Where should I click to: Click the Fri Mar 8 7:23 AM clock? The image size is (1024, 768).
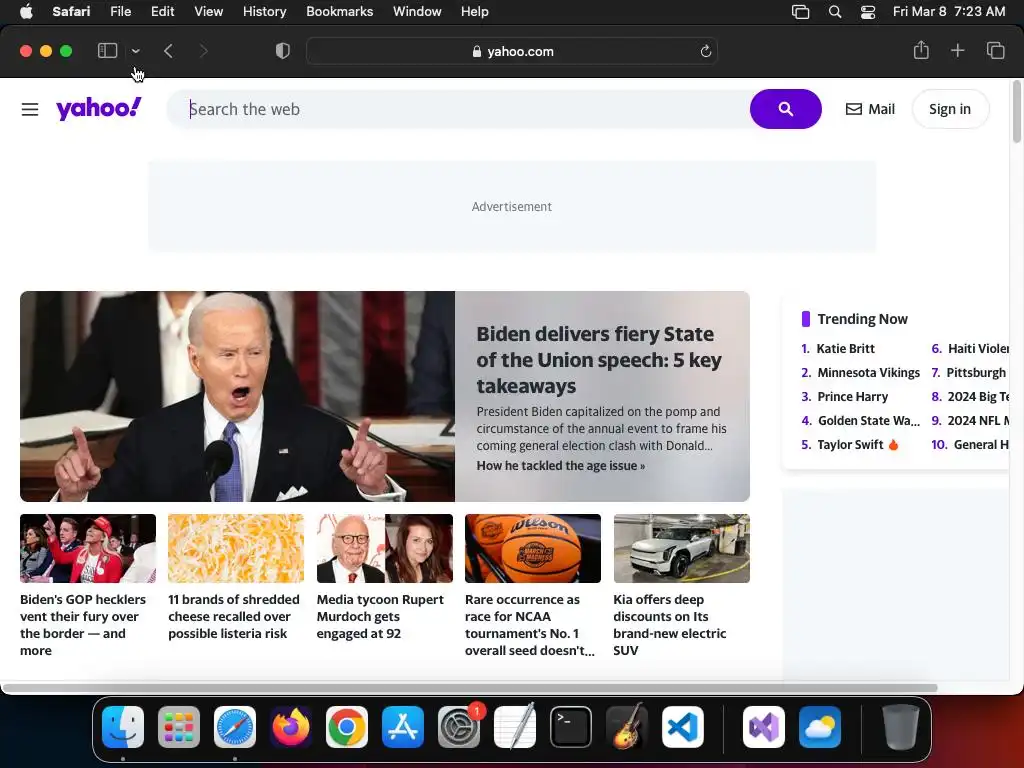pyautogui.click(x=949, y=12)
